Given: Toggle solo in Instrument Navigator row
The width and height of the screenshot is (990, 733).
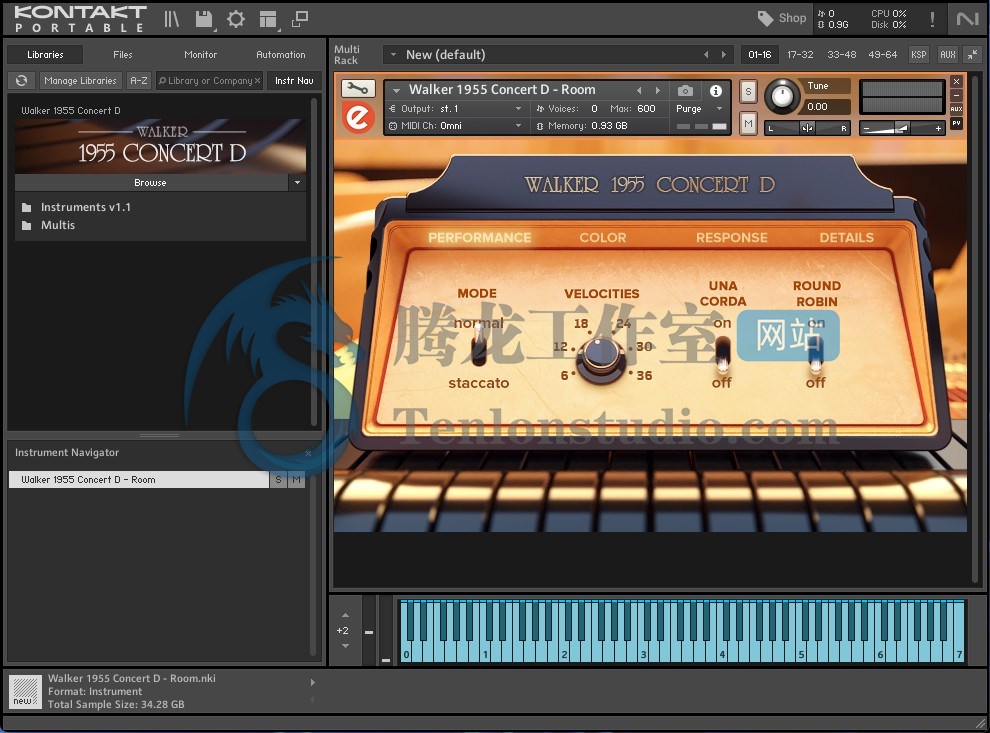Looking at the screenshot, I should [x=278, y=480].
